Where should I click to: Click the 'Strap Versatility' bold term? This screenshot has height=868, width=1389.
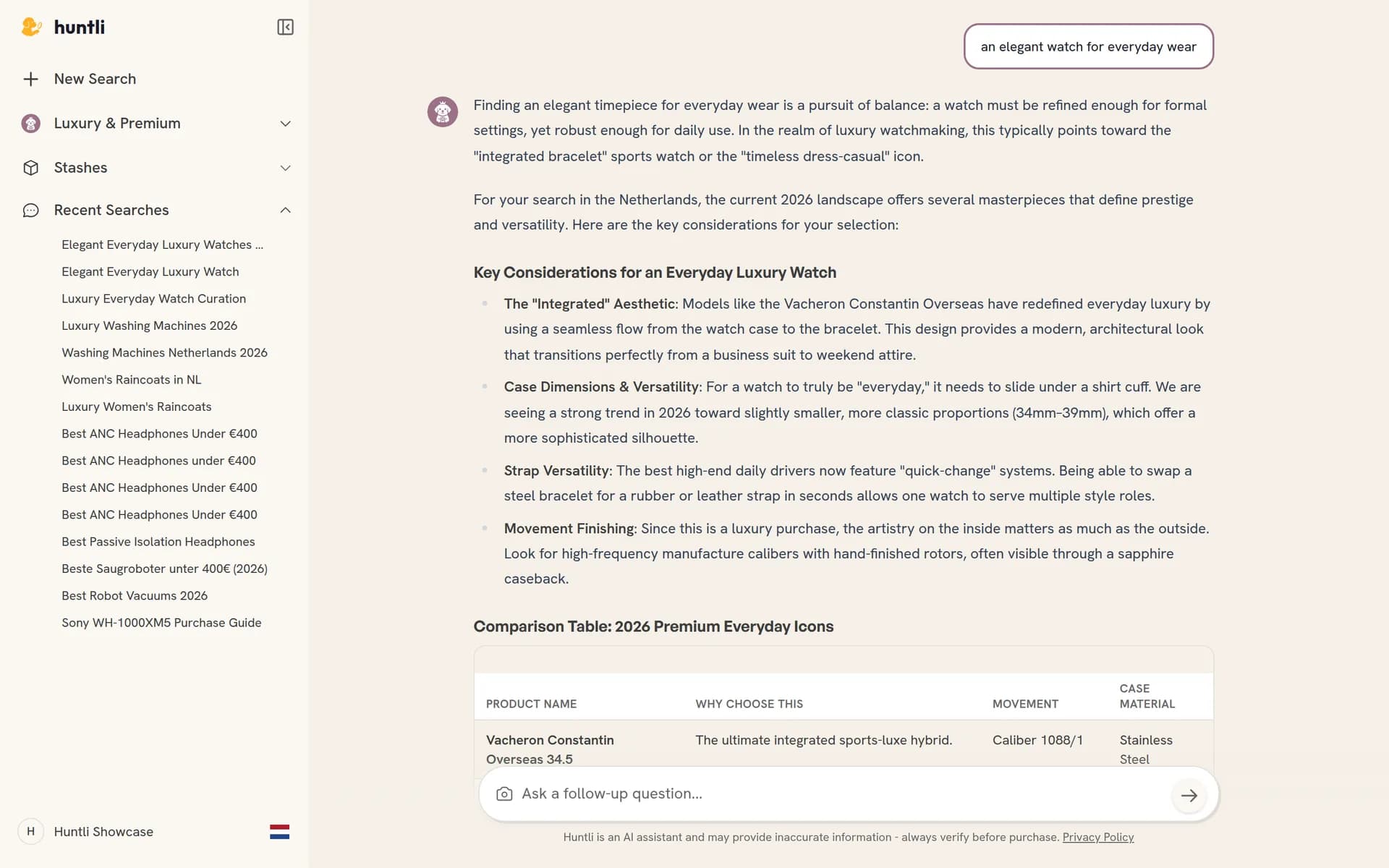coord(558,471)
